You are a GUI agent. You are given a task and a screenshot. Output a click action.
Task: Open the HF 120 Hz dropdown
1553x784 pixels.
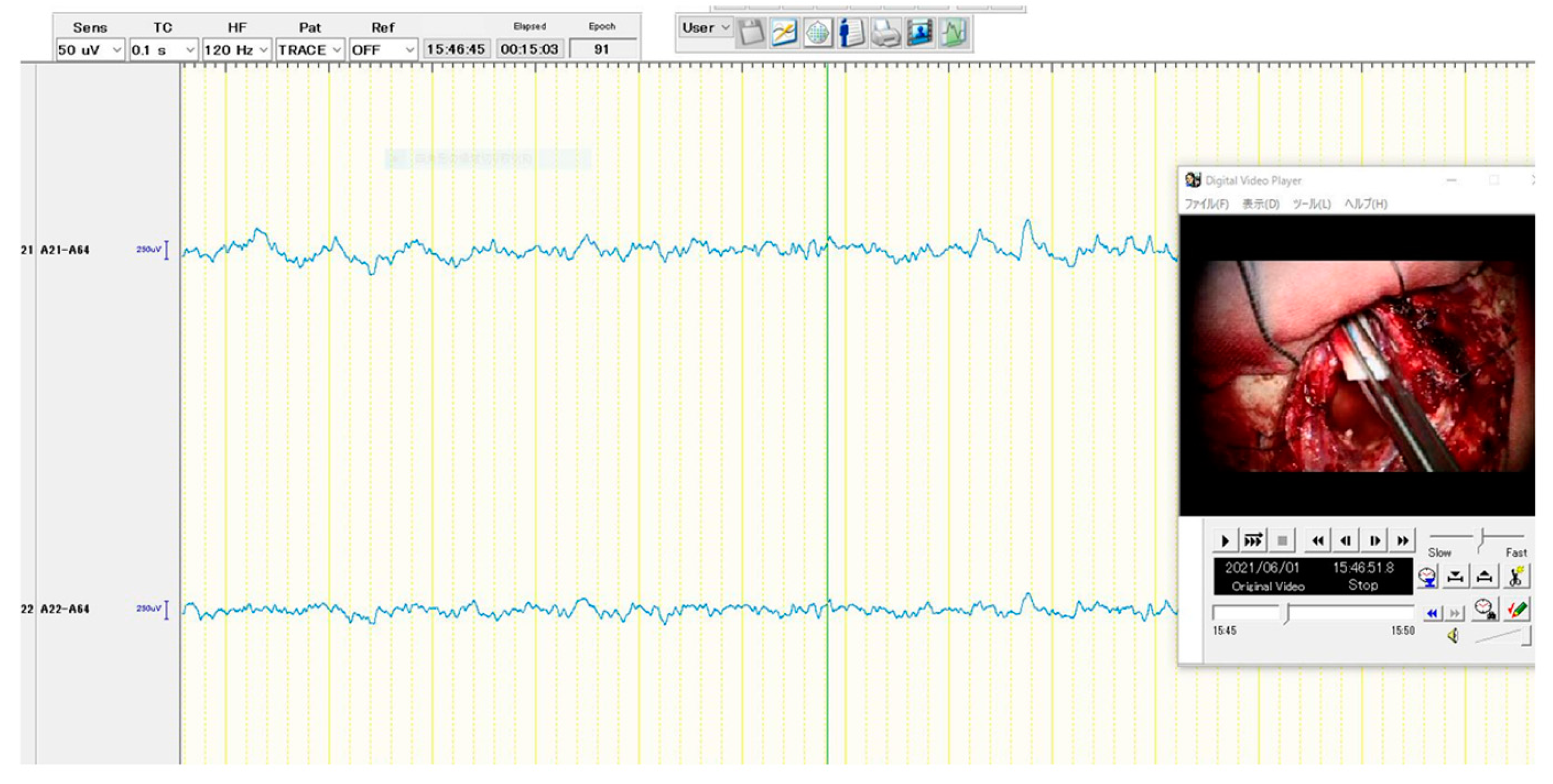pyautogui.click(x=237, y=49)
